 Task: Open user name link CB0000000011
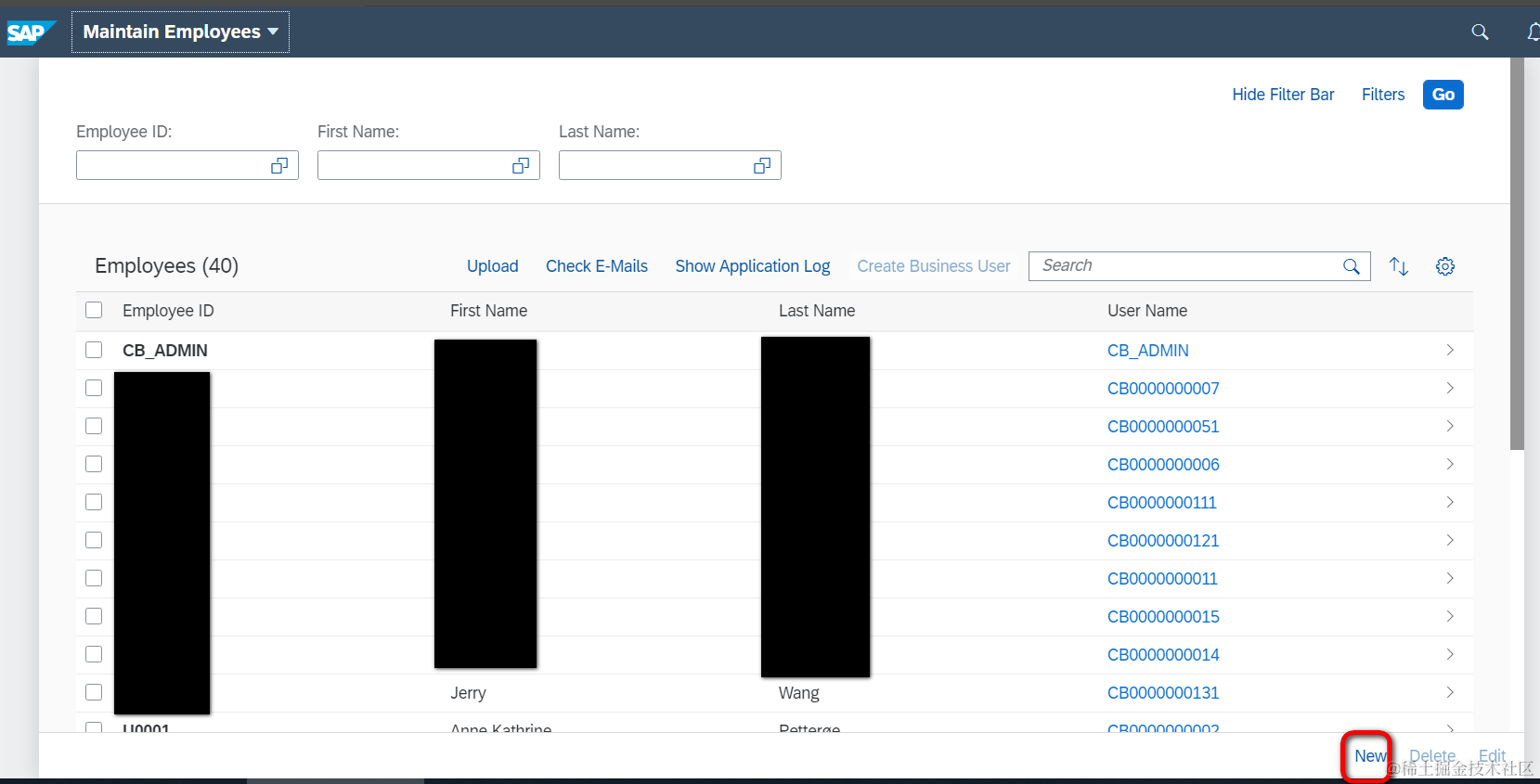click(x=1162, y=579)
